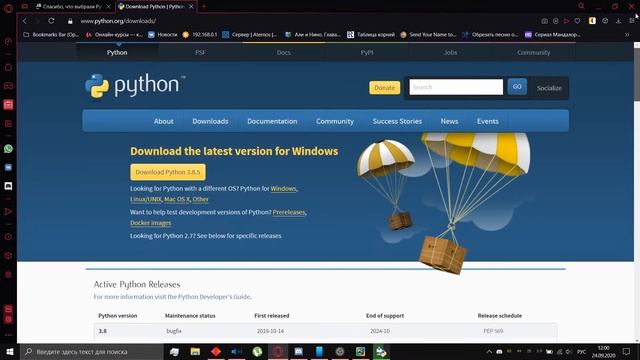
Task: Open the Events navigation menu
Action: coord(488,121)
